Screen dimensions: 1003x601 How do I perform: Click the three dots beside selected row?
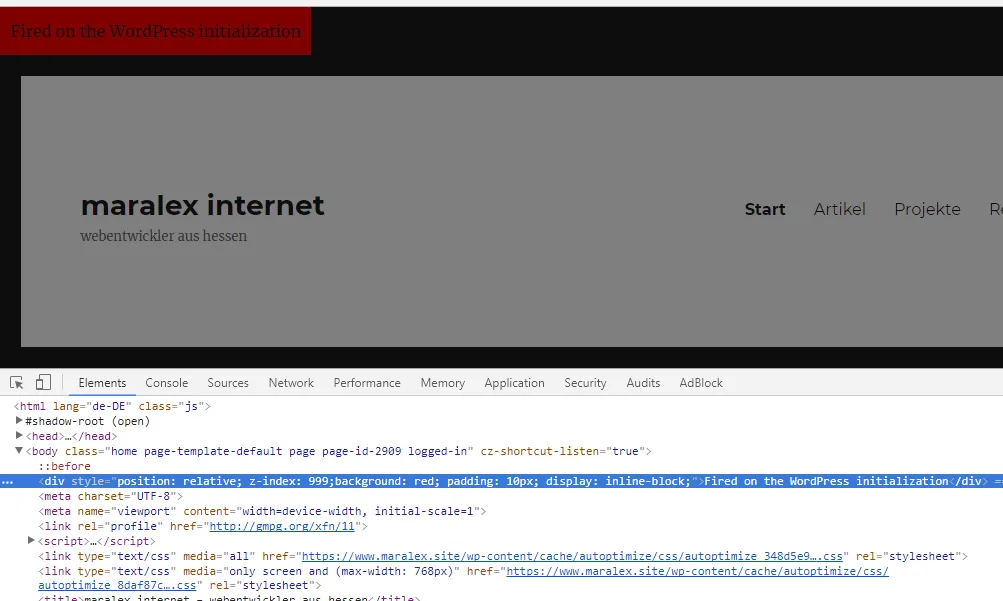point(8,482)
